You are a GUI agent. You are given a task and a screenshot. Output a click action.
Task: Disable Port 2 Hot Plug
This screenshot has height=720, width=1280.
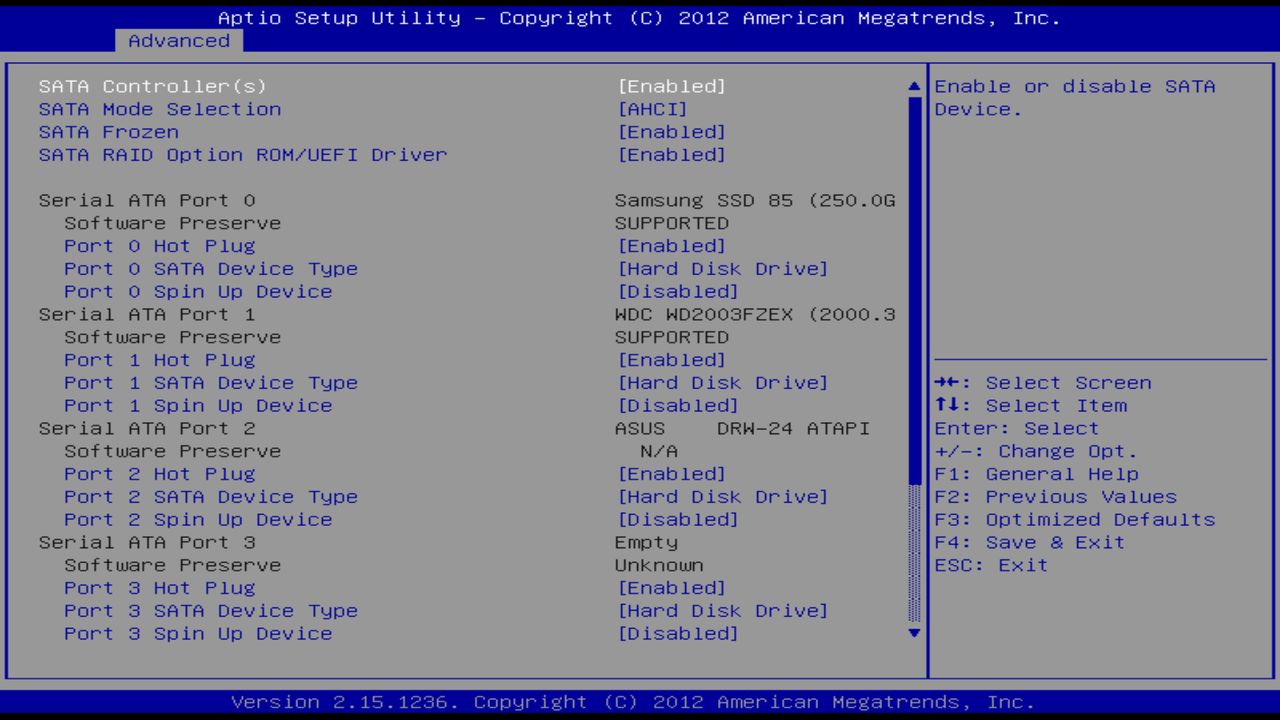pyautogui.click(x=160, y=473)
